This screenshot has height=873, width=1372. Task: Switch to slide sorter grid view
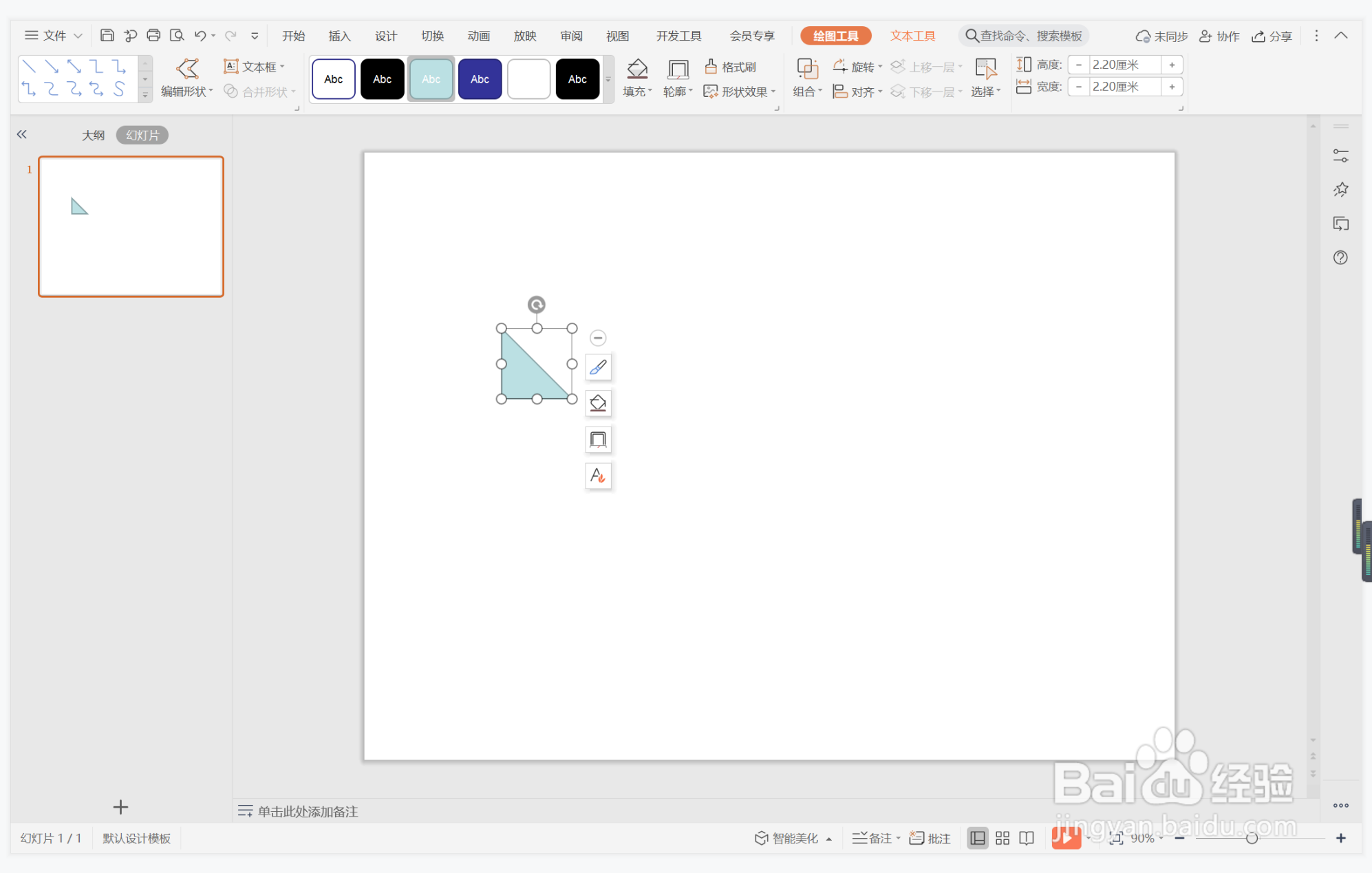pyautogui.click(x=1002, y=838)
